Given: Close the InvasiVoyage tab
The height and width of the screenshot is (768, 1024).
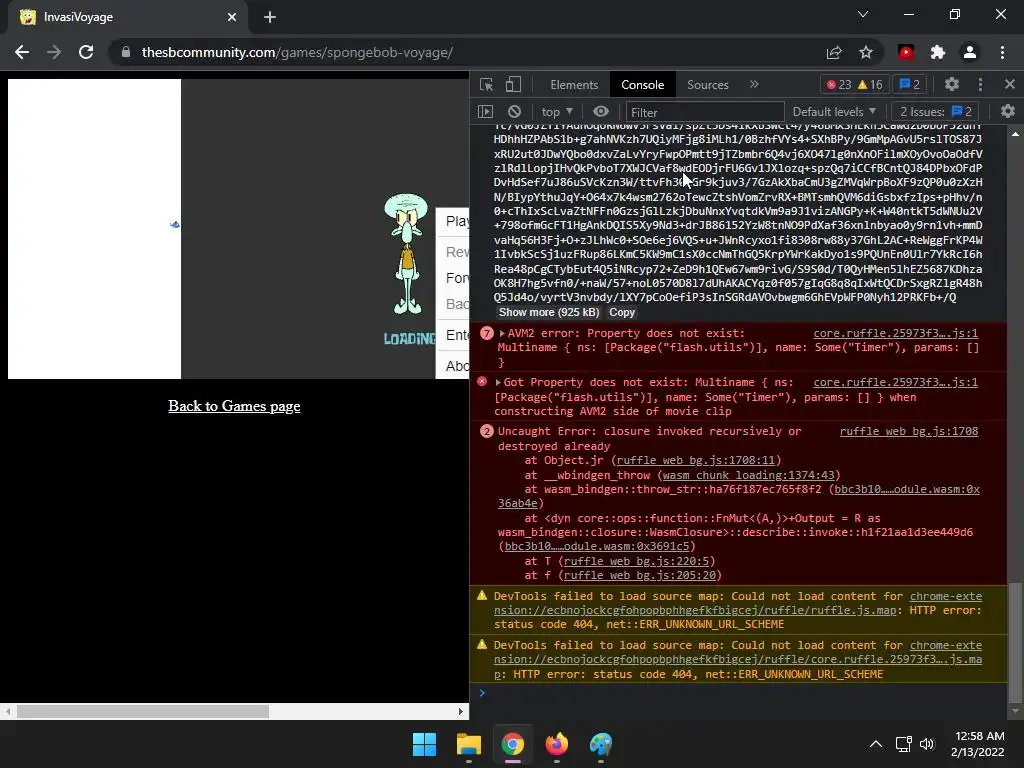Looking at the screenshot, I should pyautogui.click(x=232, y=17).
